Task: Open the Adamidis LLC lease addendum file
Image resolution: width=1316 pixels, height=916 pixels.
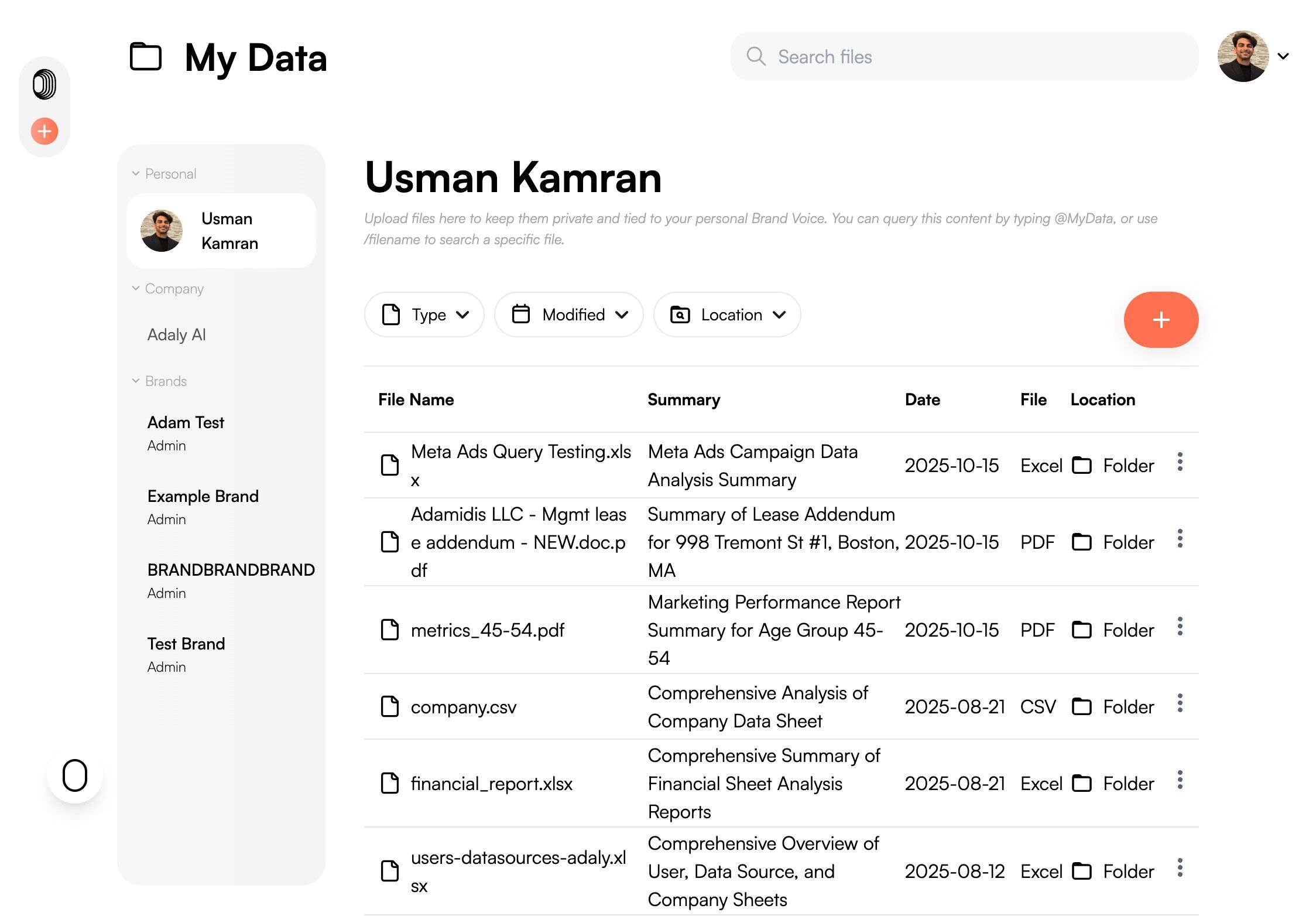Action: tap(518, 542)
